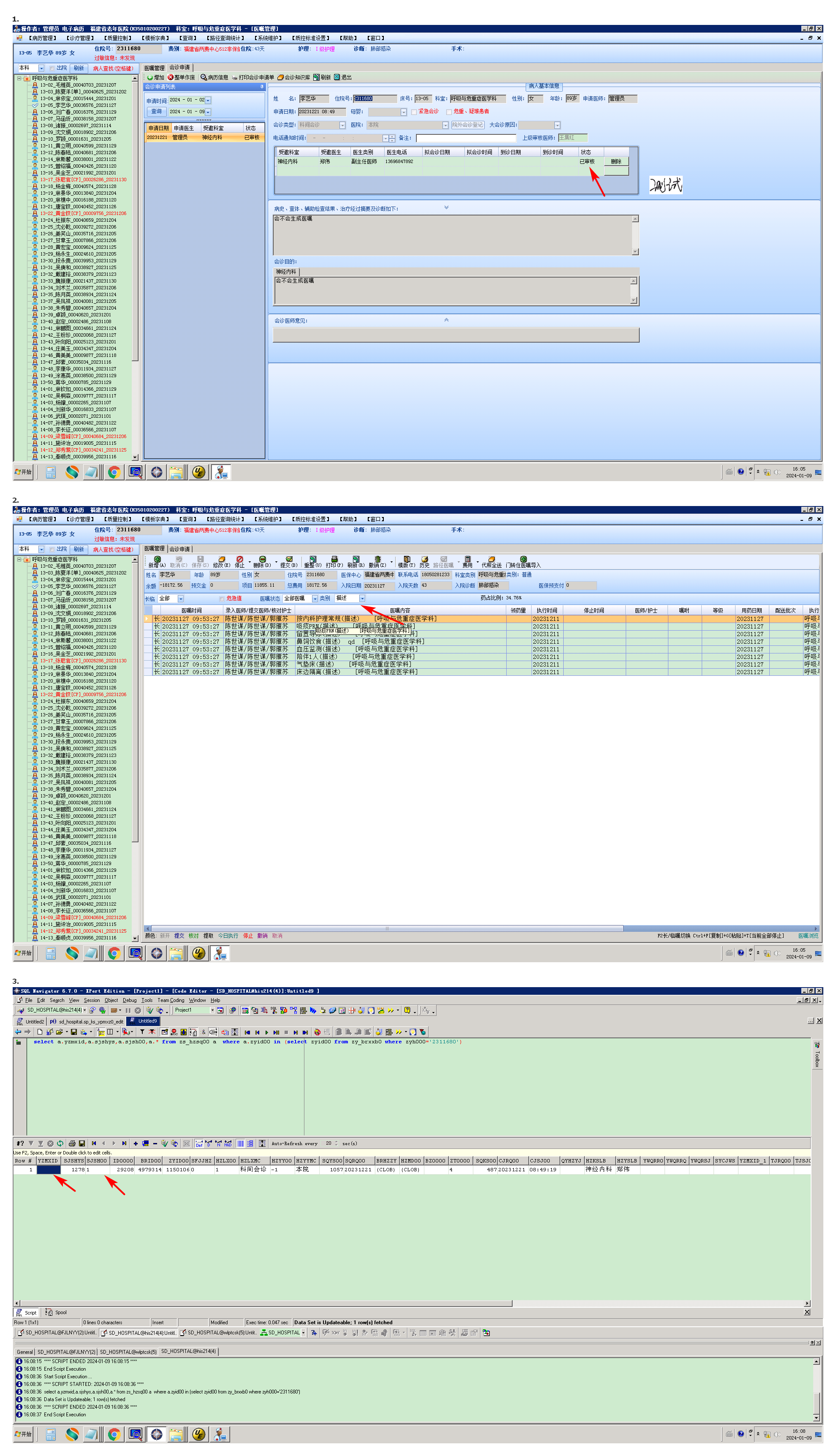836x1456 pixels.
Task: Click 门转住医嘱导入 import icon
Action: (523, 559)
